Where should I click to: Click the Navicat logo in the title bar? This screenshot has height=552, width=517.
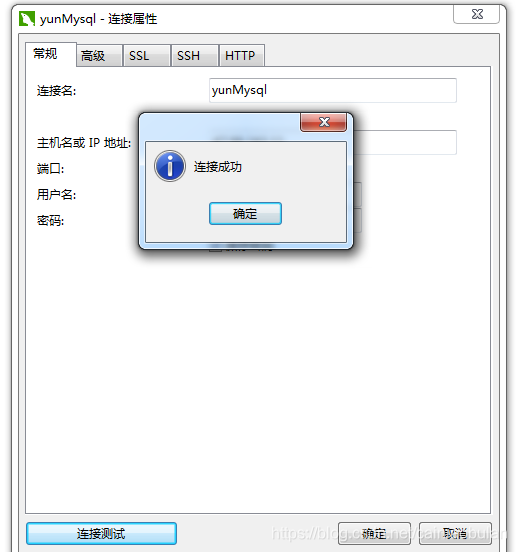[27, 19]
